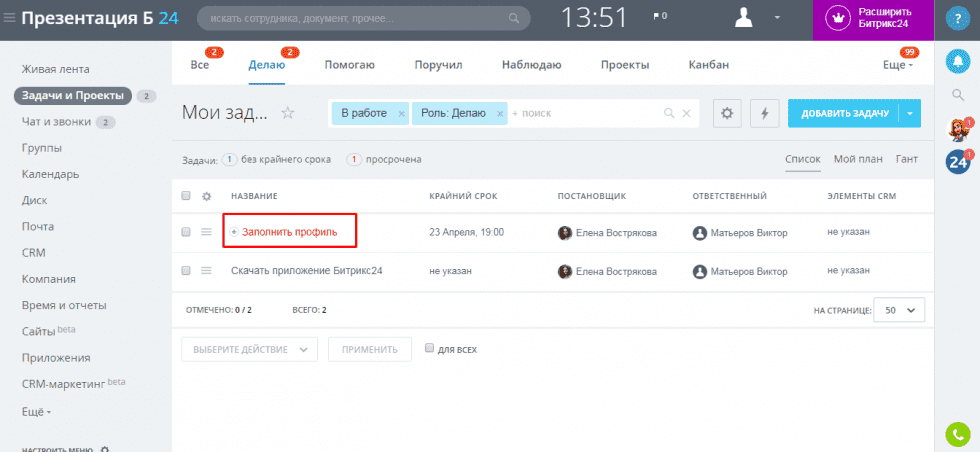Click the help question mark icon

coord(957,18)
